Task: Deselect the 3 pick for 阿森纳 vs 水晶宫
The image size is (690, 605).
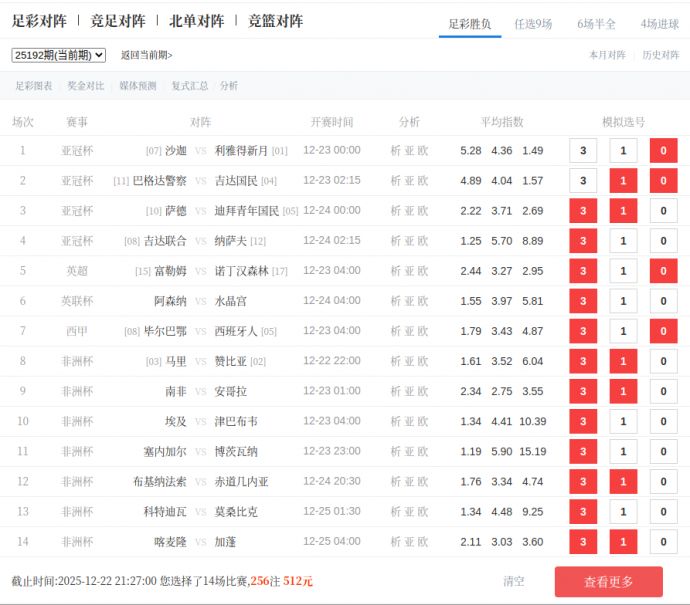Action: pyautogui.click(x=583, y=301)
